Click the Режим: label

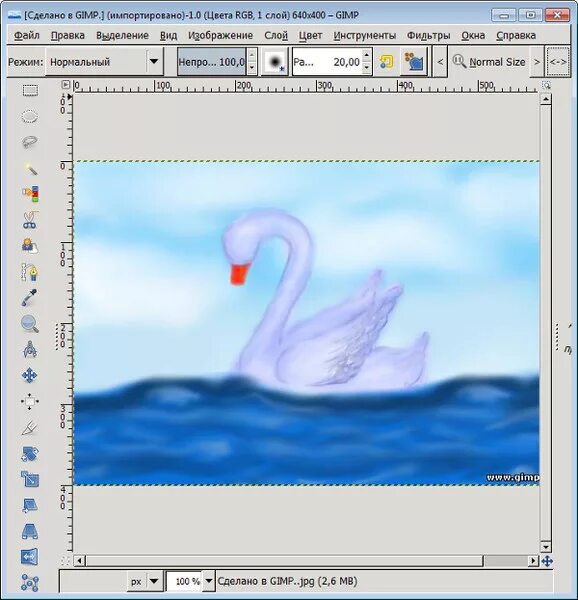[x=26, y=62]
